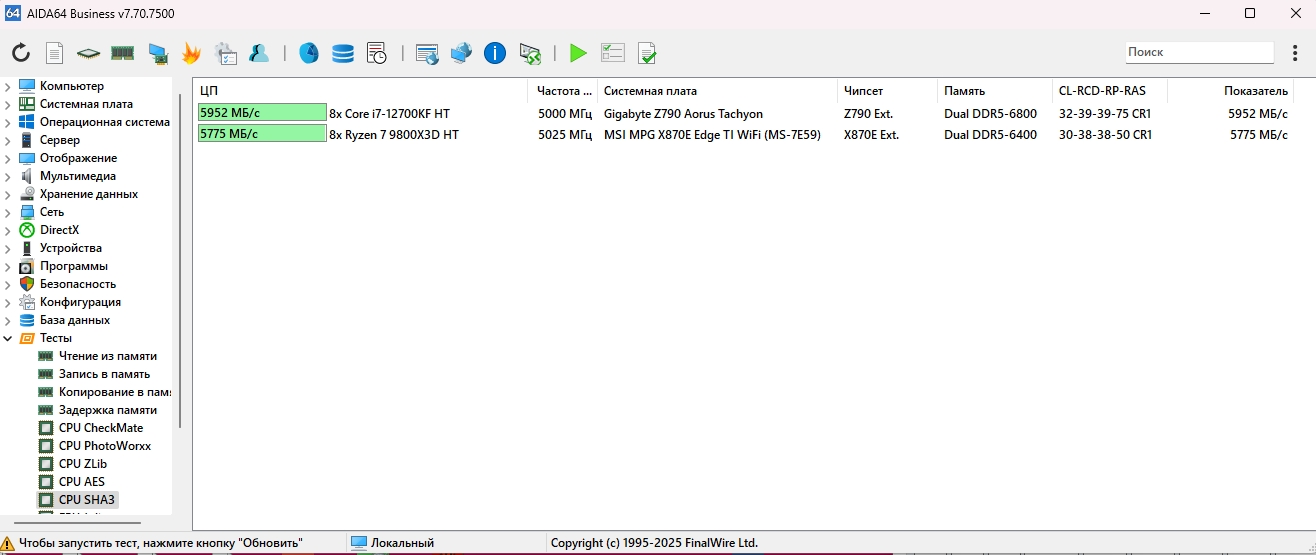Expand the Устройства tree node

(8, 248)
